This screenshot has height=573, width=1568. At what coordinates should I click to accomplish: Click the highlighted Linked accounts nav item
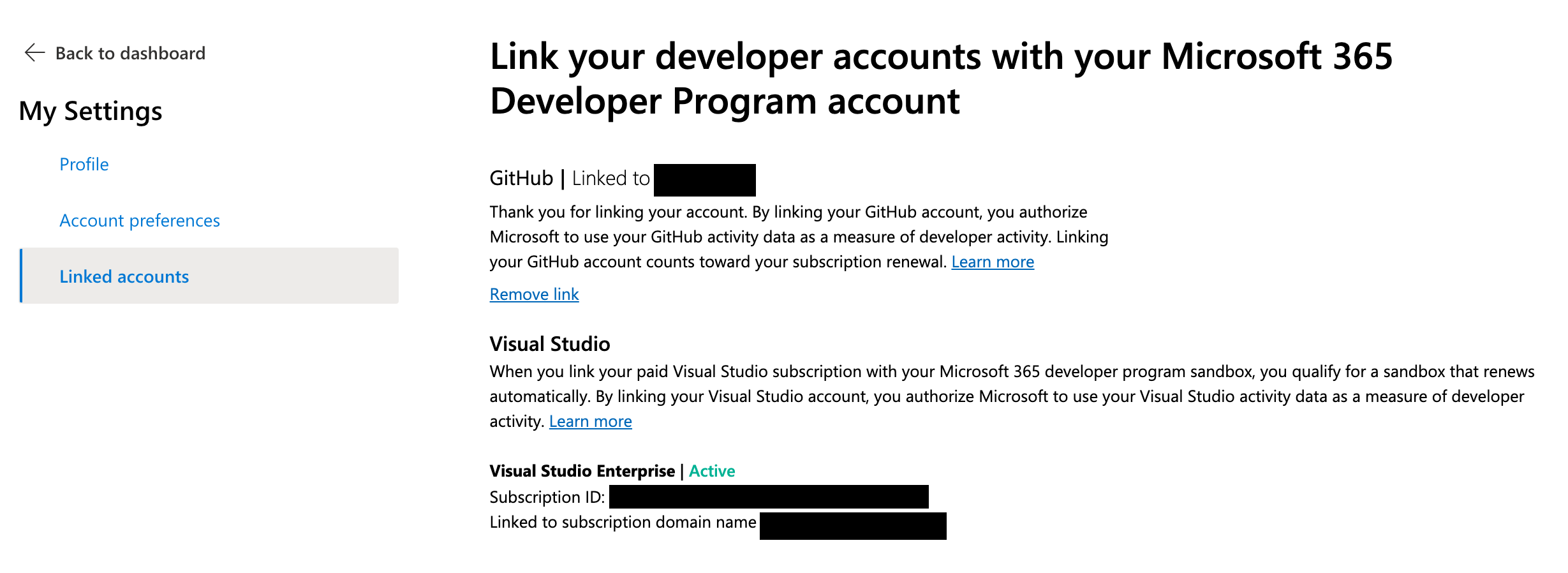124,276
